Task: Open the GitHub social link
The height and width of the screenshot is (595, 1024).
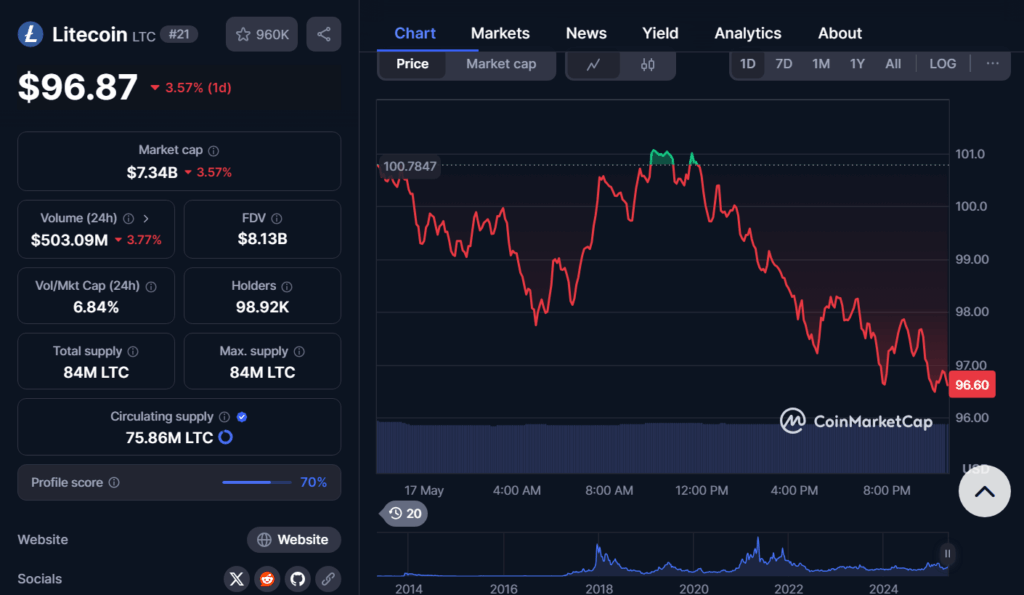Action: [x=298, y=579]
